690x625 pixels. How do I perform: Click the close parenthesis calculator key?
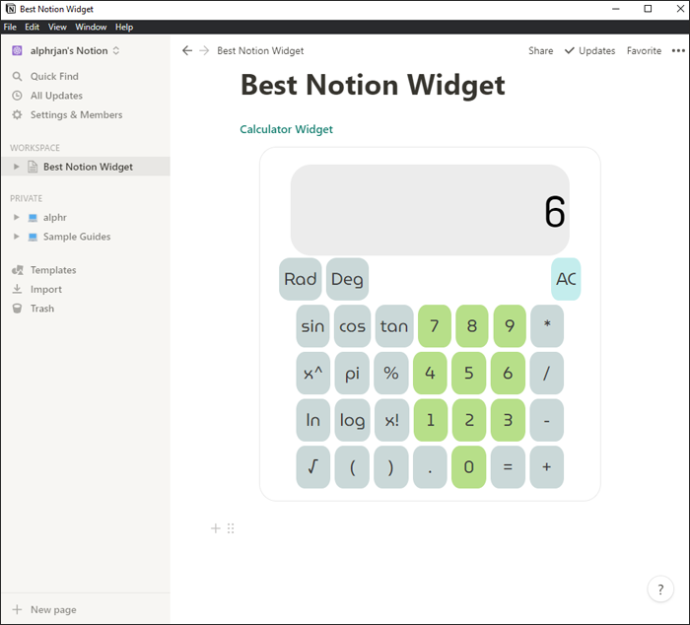point(391,467)
